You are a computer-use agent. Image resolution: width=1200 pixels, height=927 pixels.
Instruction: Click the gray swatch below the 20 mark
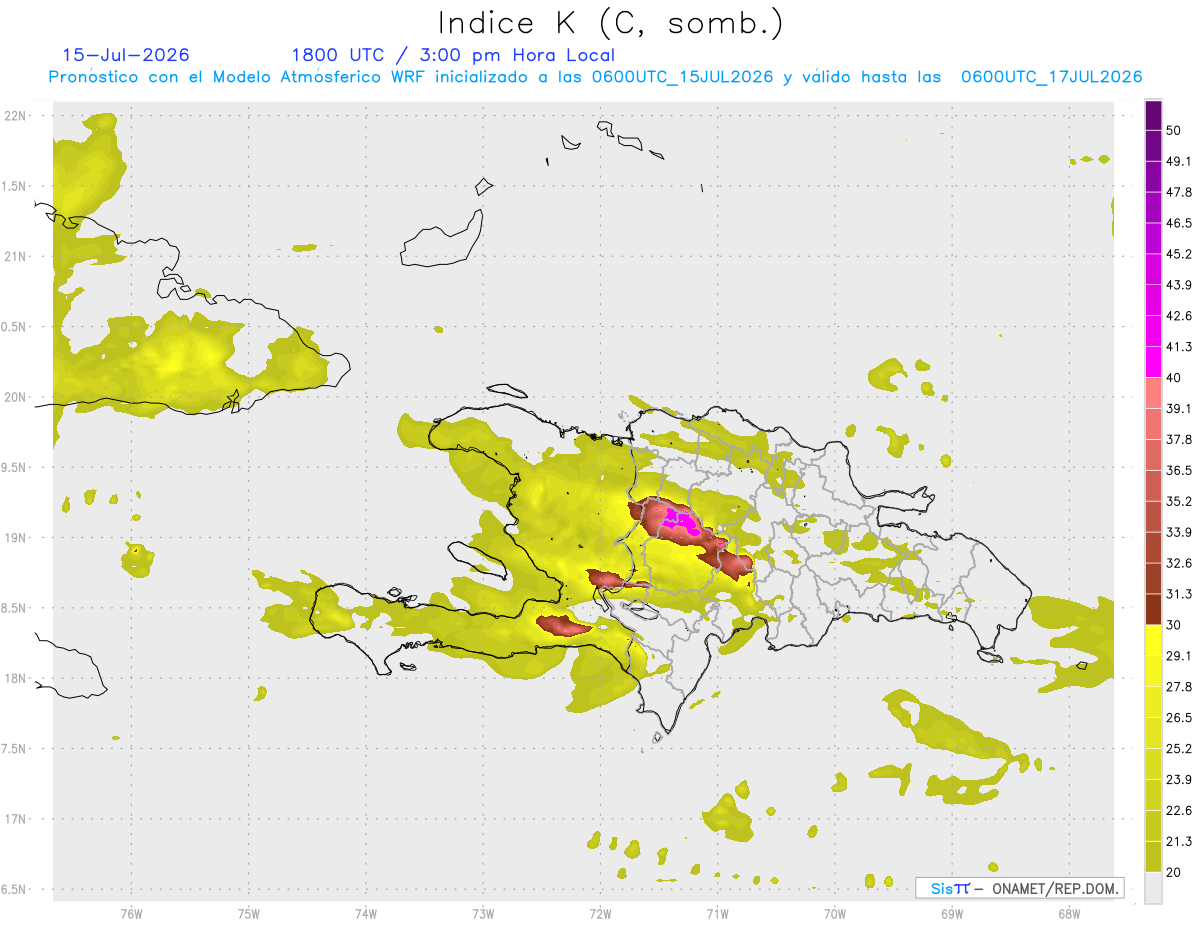(x=1153, y=888)
